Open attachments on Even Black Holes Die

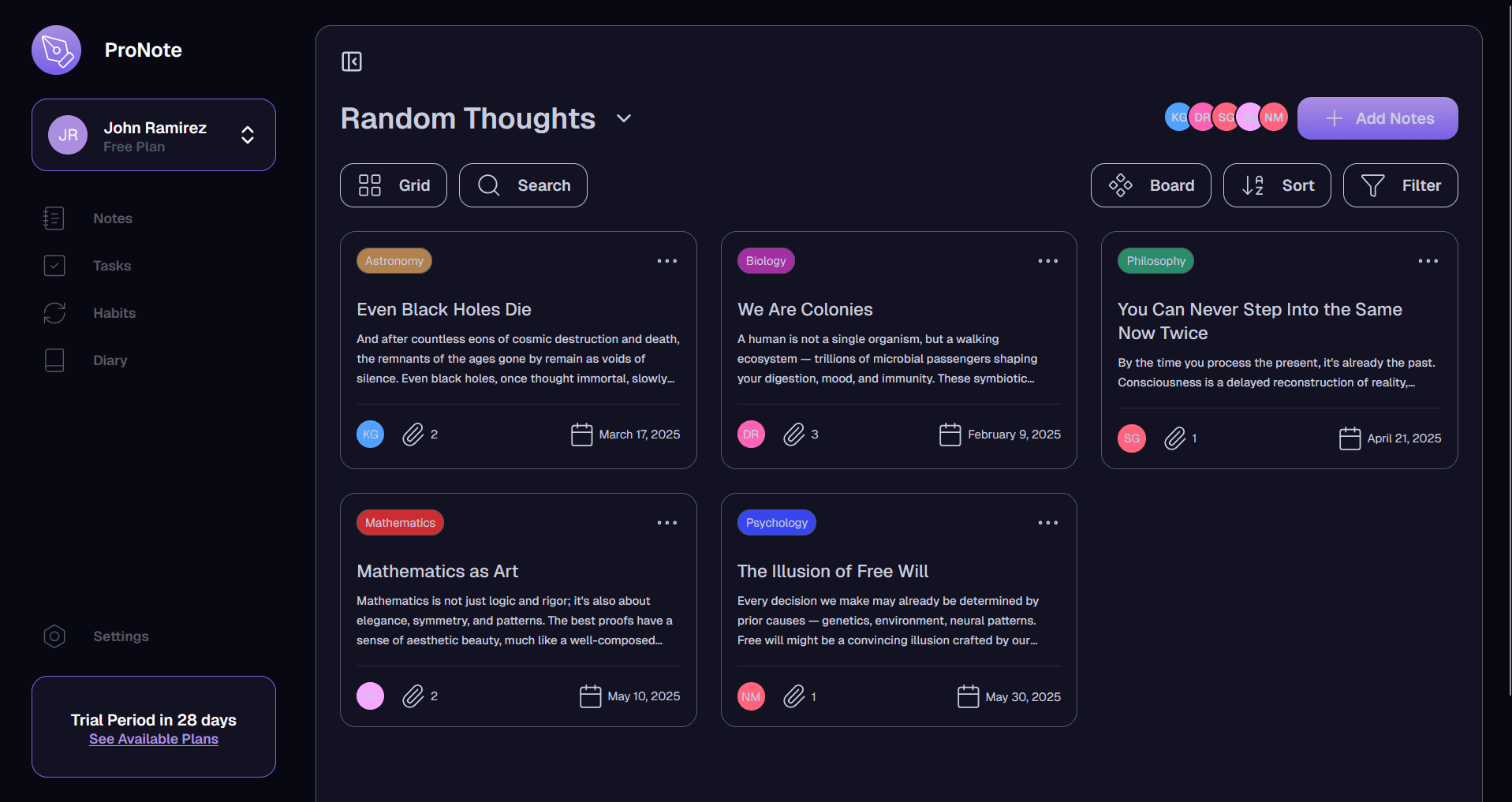pos(413,435)
